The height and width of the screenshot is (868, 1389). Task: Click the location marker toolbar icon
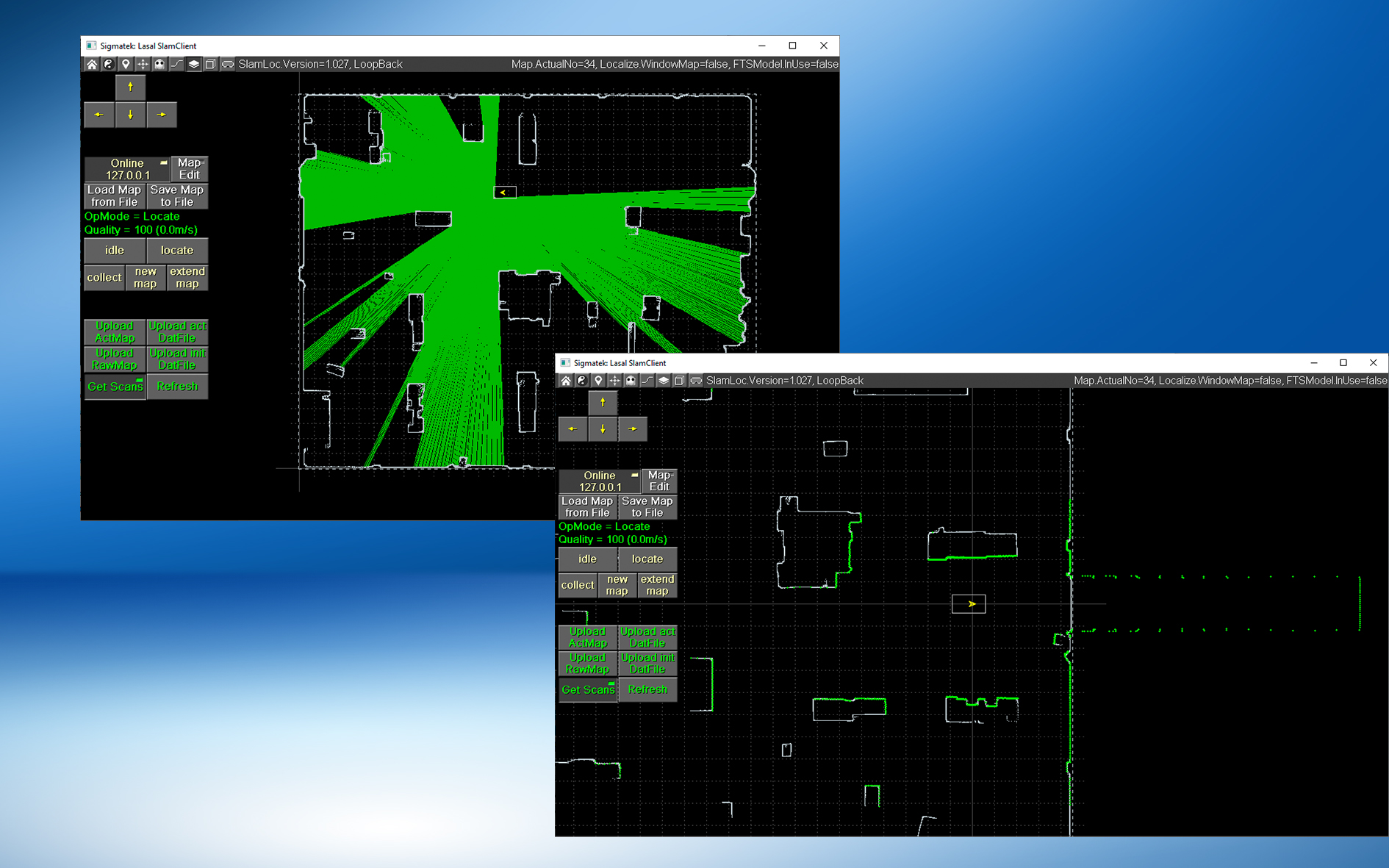598,380
